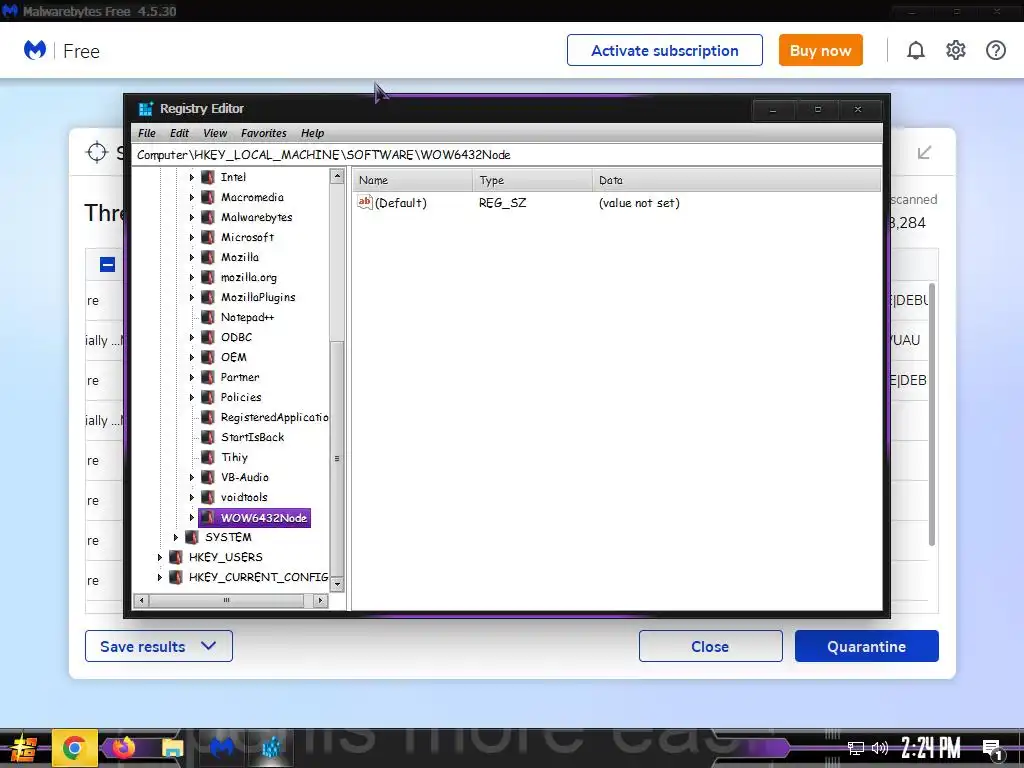The width and height of the screenshot is (1024, 768).
Task: Switch to Registry Editor taskbar icon
Action: point(270,748)
